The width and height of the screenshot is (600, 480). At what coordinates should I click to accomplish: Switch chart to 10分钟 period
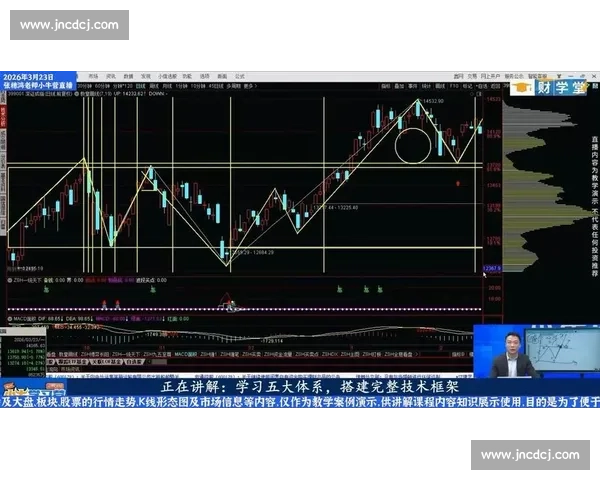[x=198, y=86]
